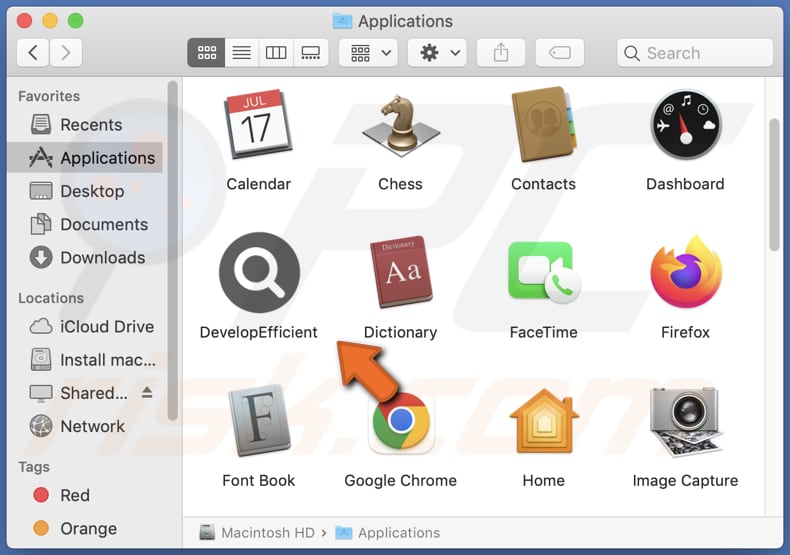
Task: Click the Search field
Action: [x=695, y=52]
